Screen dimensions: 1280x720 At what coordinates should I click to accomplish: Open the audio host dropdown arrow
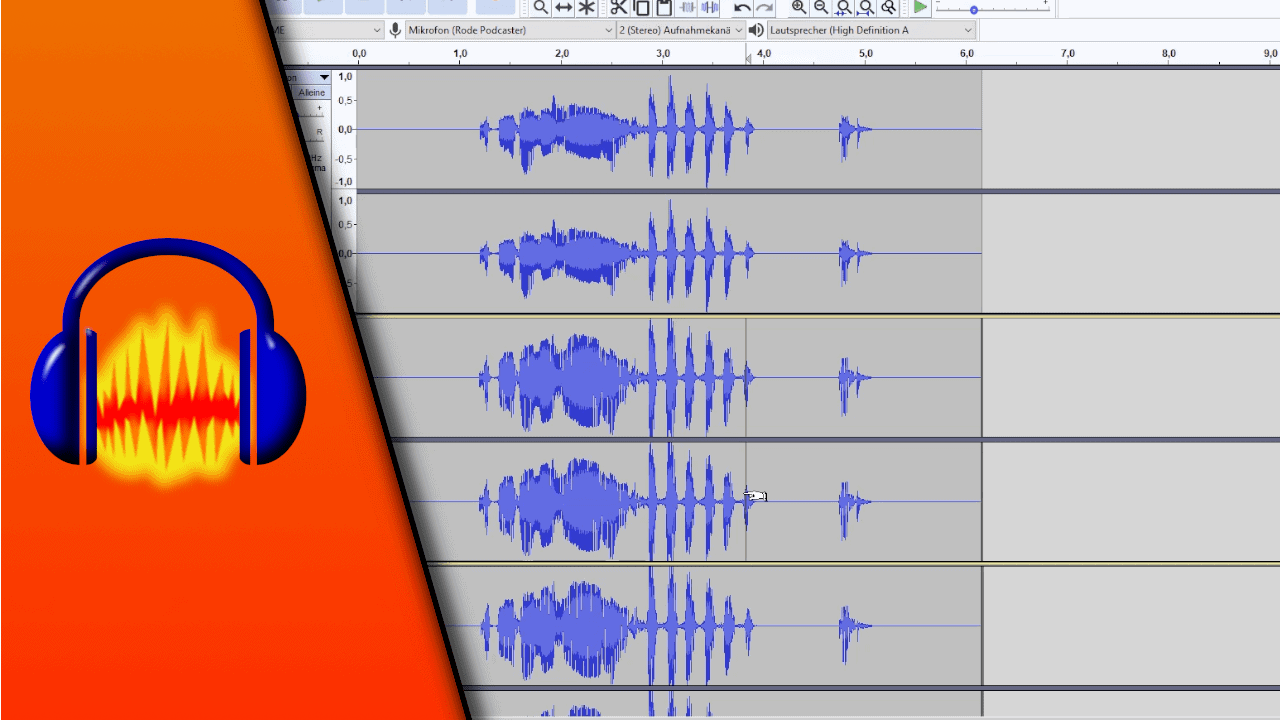tap(377, 30)
